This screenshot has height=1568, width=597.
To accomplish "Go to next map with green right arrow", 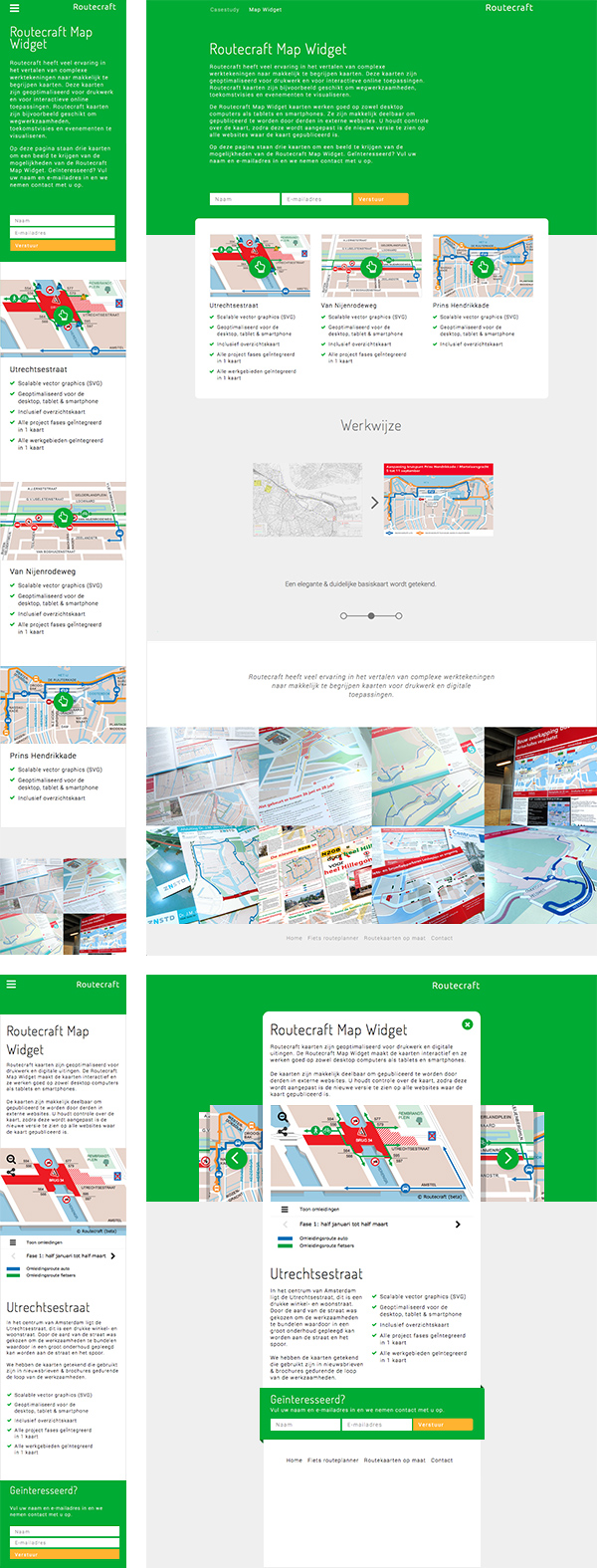I will [x=507, y=1158].
